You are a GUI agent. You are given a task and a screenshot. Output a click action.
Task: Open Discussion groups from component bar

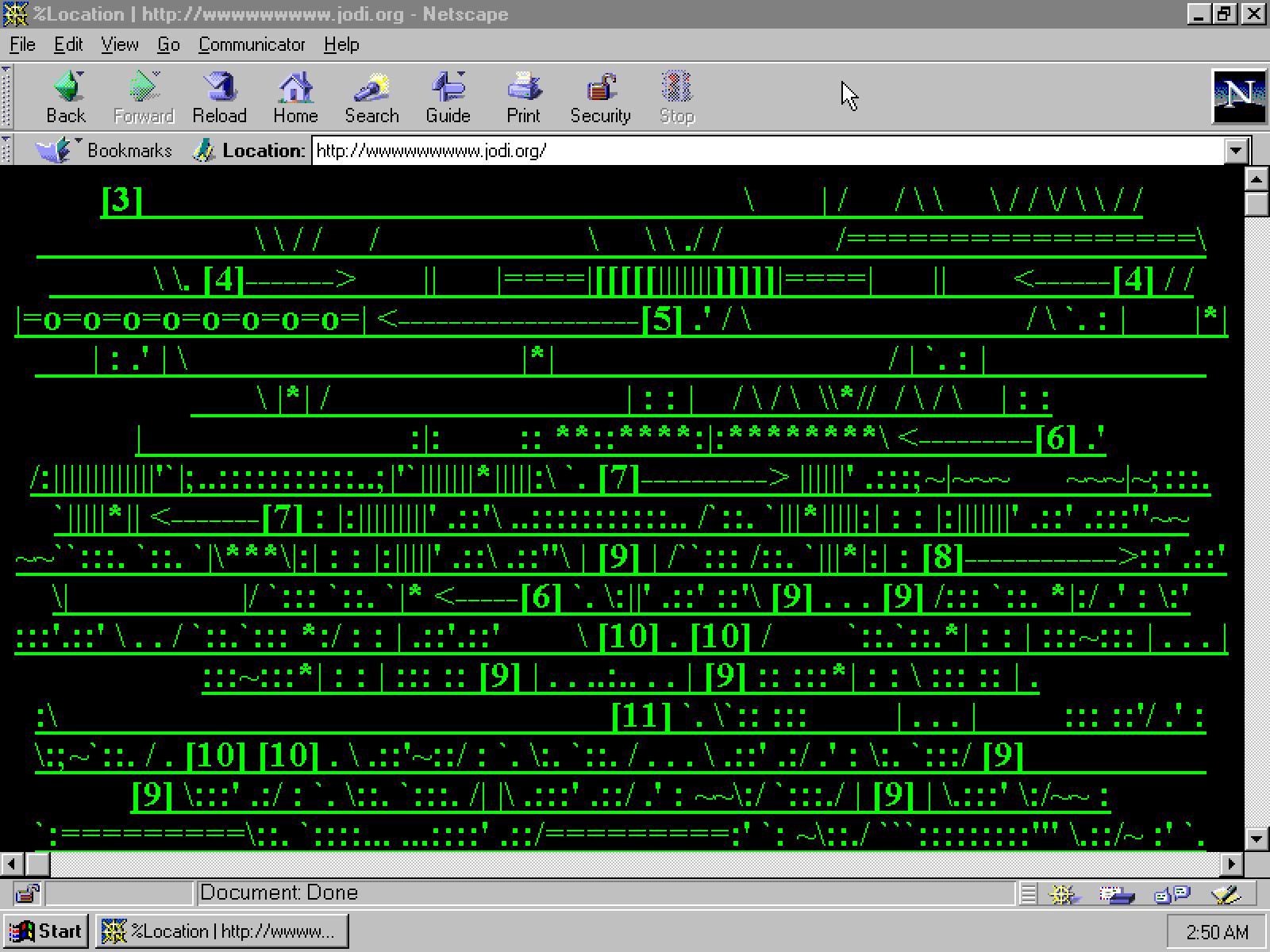pos(1172,894)
